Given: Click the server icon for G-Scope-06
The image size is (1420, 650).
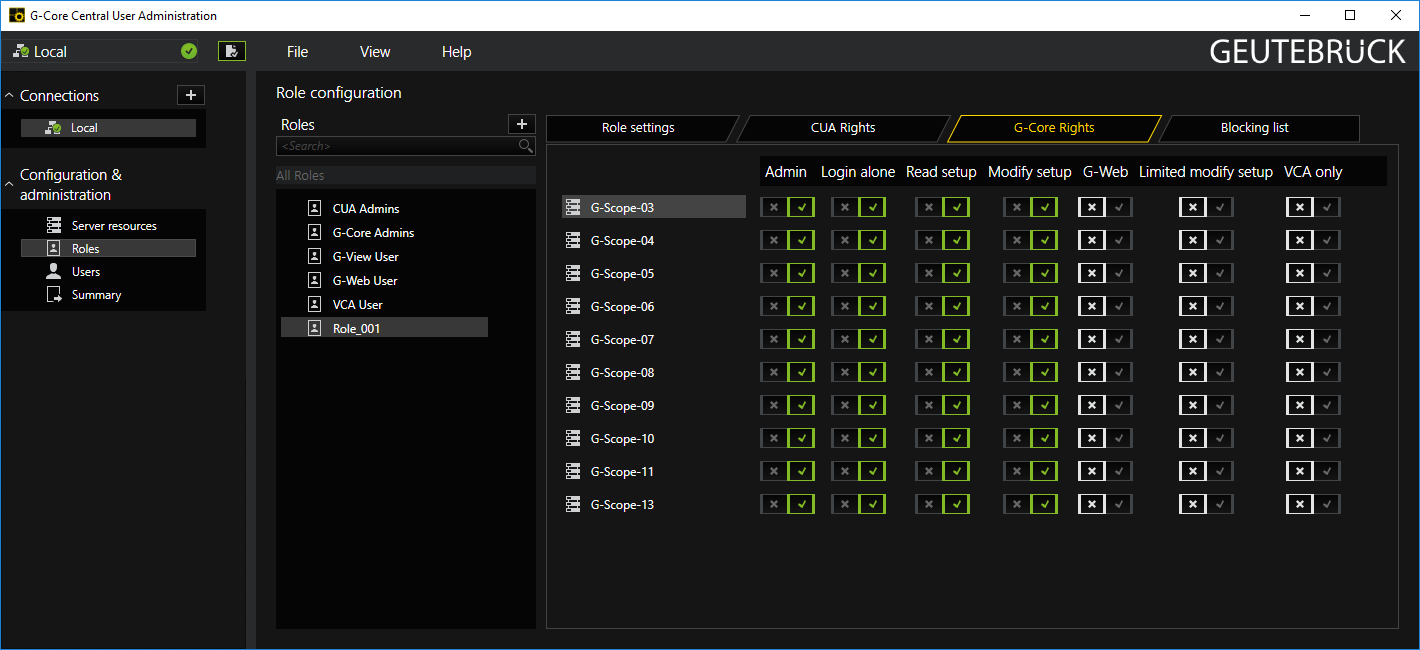Looking at the screenshot, I should 573,306.
